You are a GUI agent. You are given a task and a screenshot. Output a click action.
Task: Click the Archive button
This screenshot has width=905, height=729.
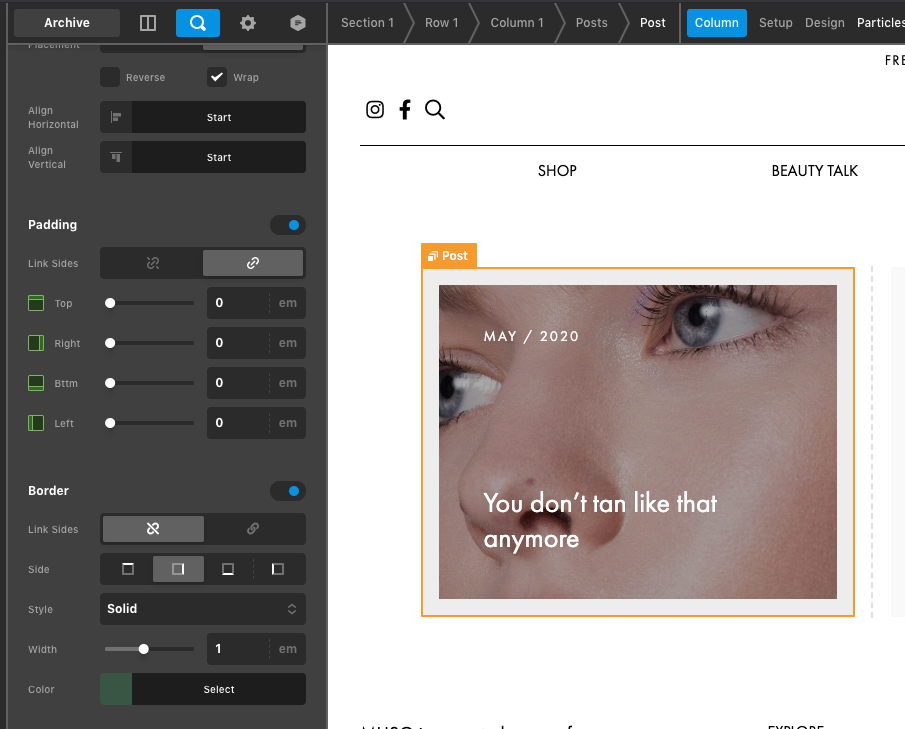67,23
